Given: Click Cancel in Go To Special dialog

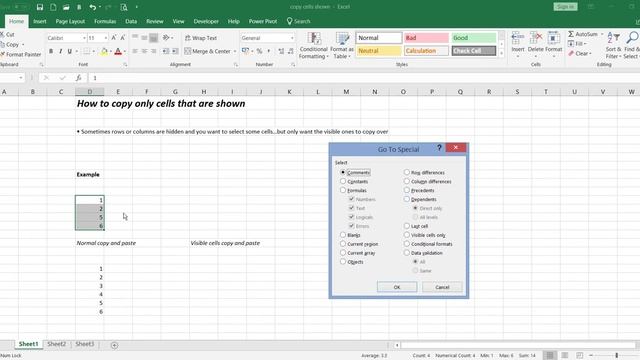Looking at the screenshot, I should (442, 287).
